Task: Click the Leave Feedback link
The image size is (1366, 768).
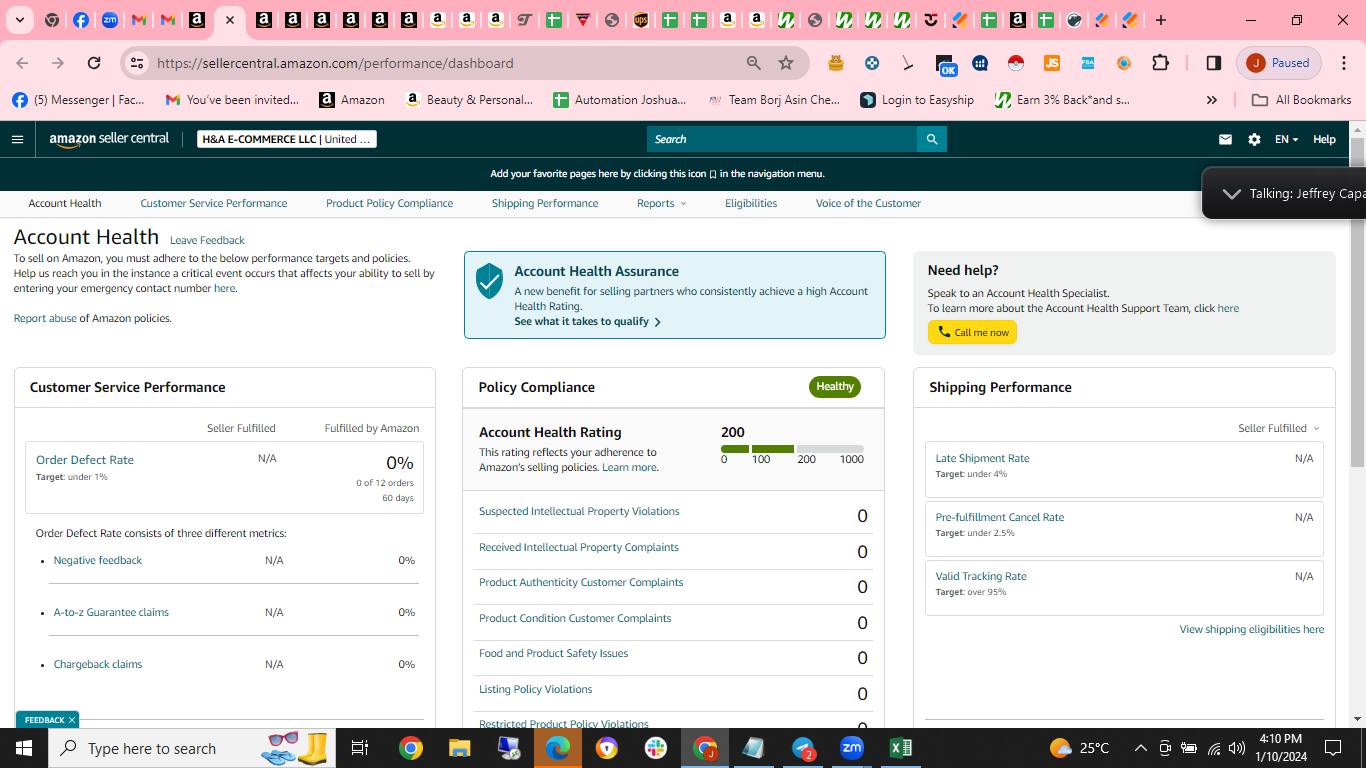Action: (207, 240)
